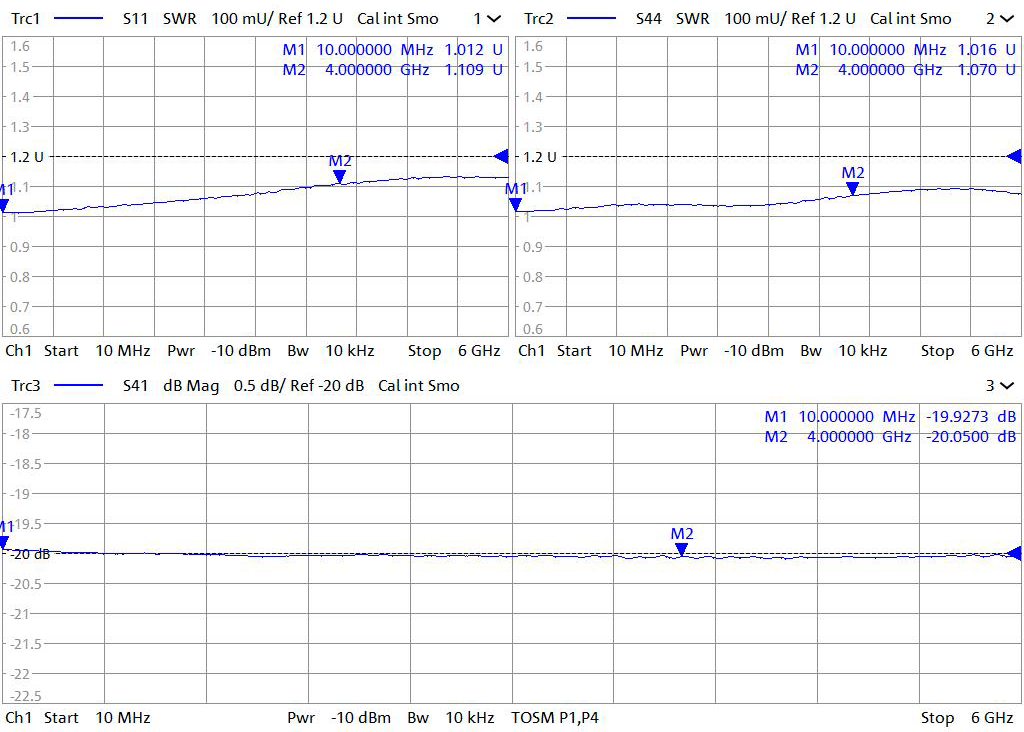Select the M1 marker in the S44 diagram
Image resolution: width=1024 pixels, height=732 pixels.
pyautogui.click(x=516, y=204)
